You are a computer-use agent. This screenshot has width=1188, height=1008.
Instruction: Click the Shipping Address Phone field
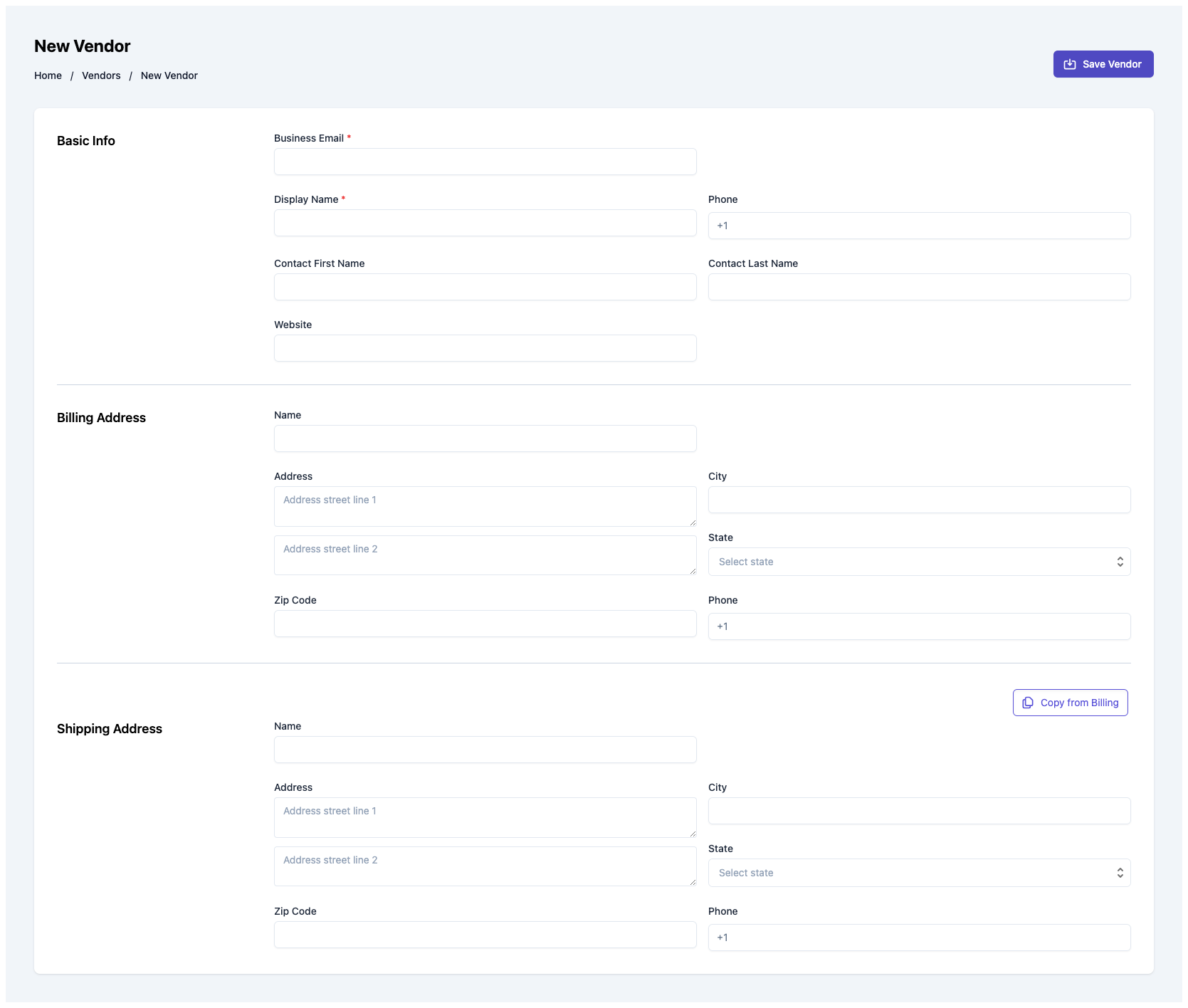[919, 938]
